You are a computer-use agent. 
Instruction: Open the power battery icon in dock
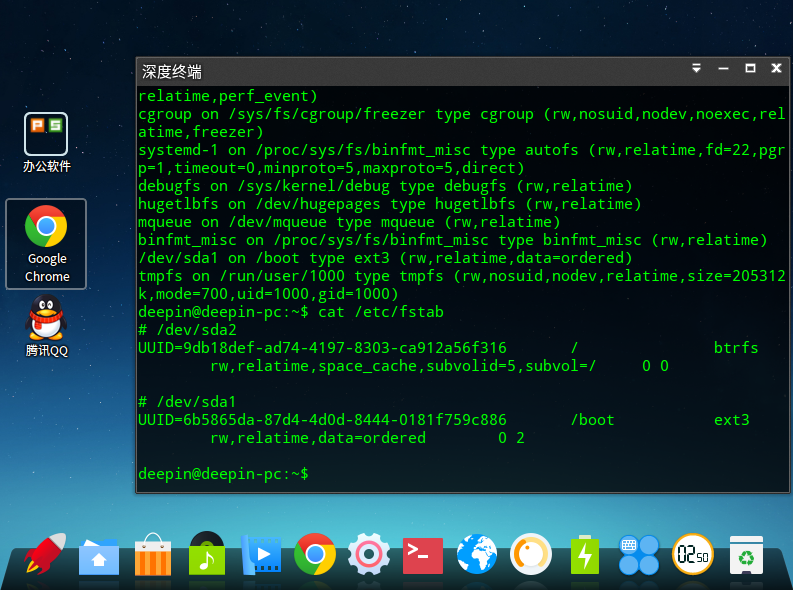tap(585, 554)
